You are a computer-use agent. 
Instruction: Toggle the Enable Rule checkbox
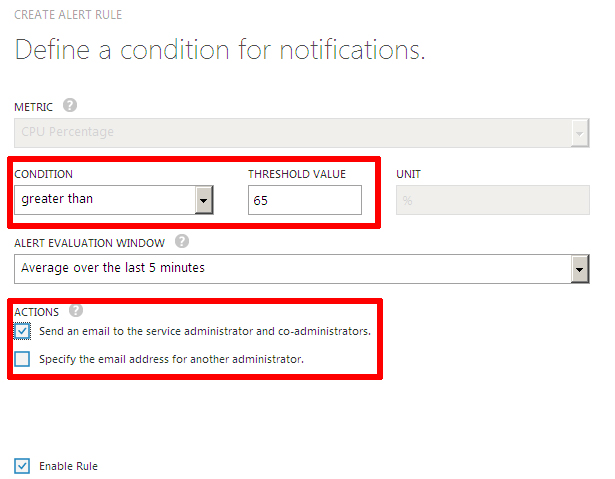[x=22, y=466]
